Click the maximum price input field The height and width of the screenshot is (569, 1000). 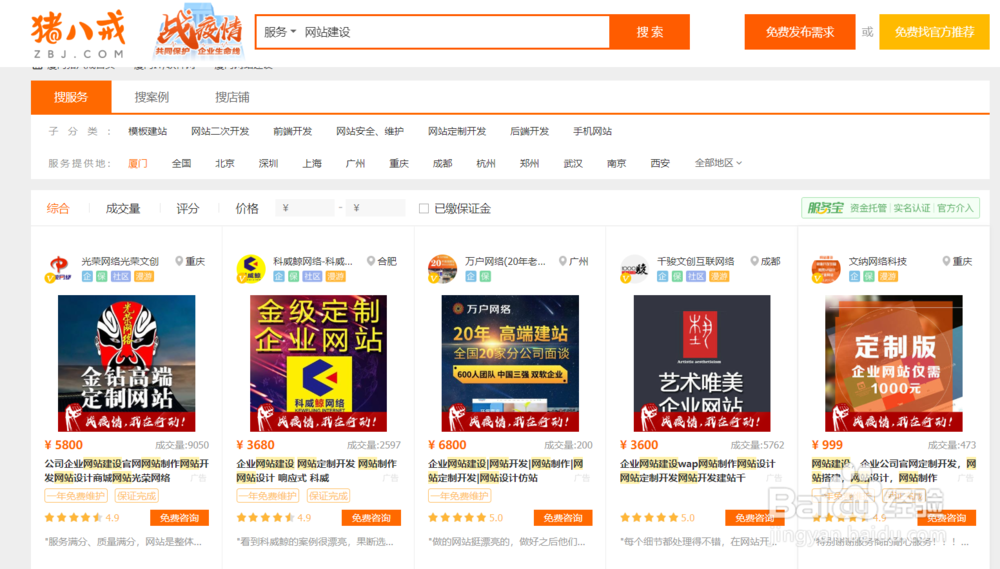click(376, 208)
